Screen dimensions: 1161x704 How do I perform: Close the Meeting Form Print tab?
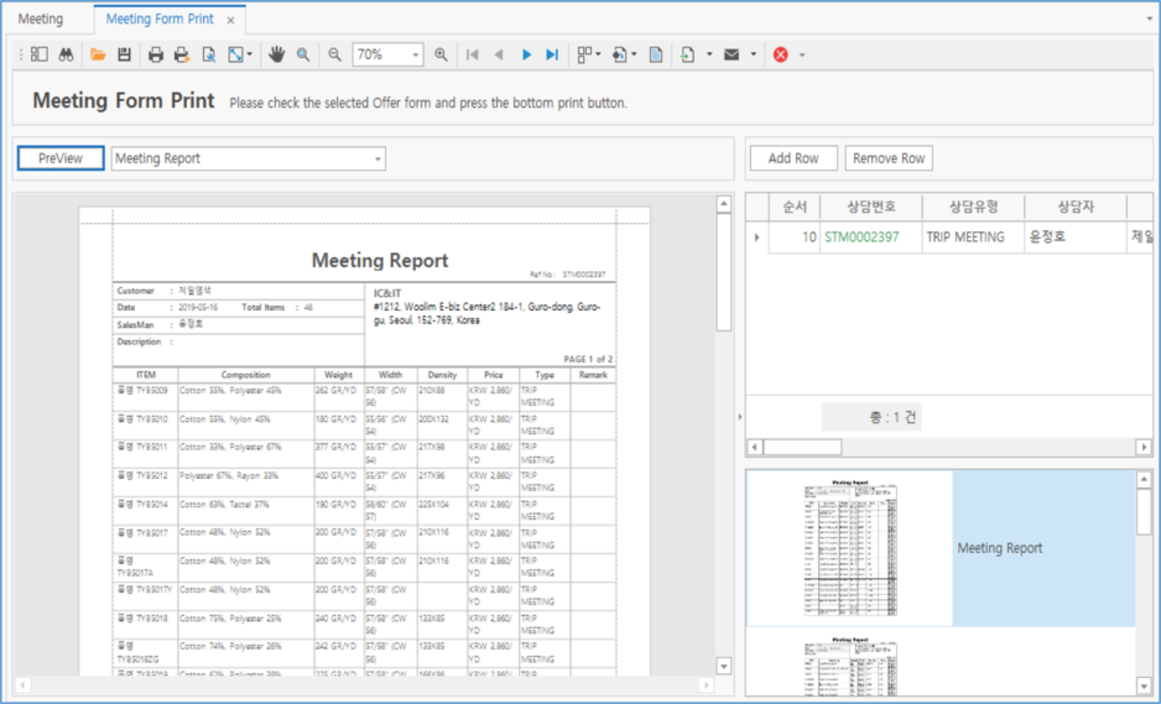[x=231, y=20]
